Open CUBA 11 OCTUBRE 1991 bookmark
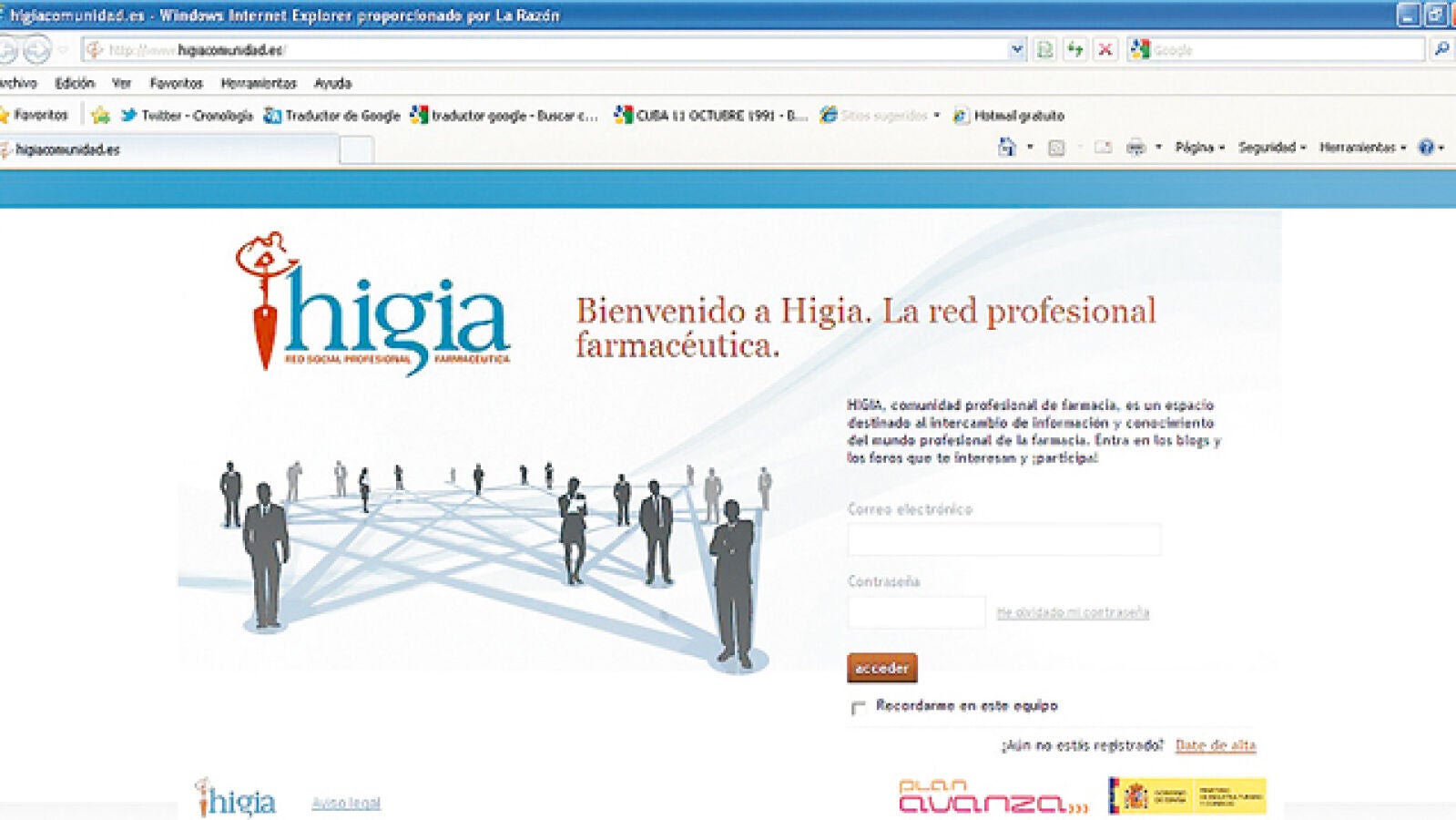The height and width of the screenshot is (820, 1456). pyautogui.click(x=711, y=115)
